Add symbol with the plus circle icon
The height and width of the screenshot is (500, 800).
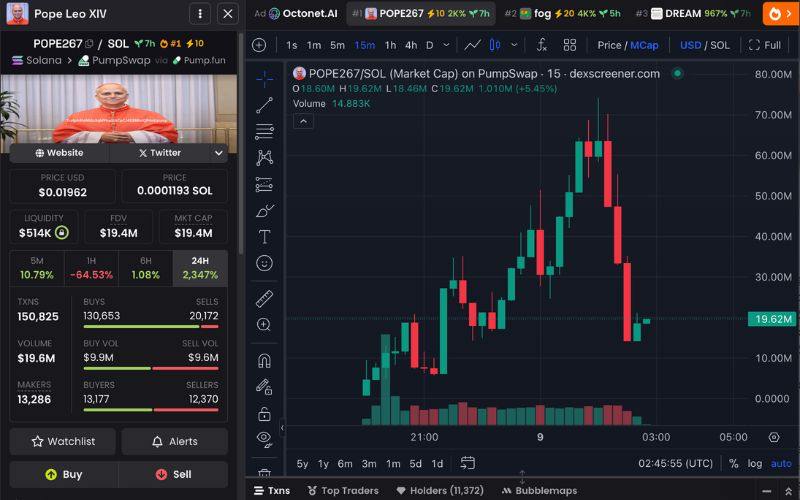[259, 45]
